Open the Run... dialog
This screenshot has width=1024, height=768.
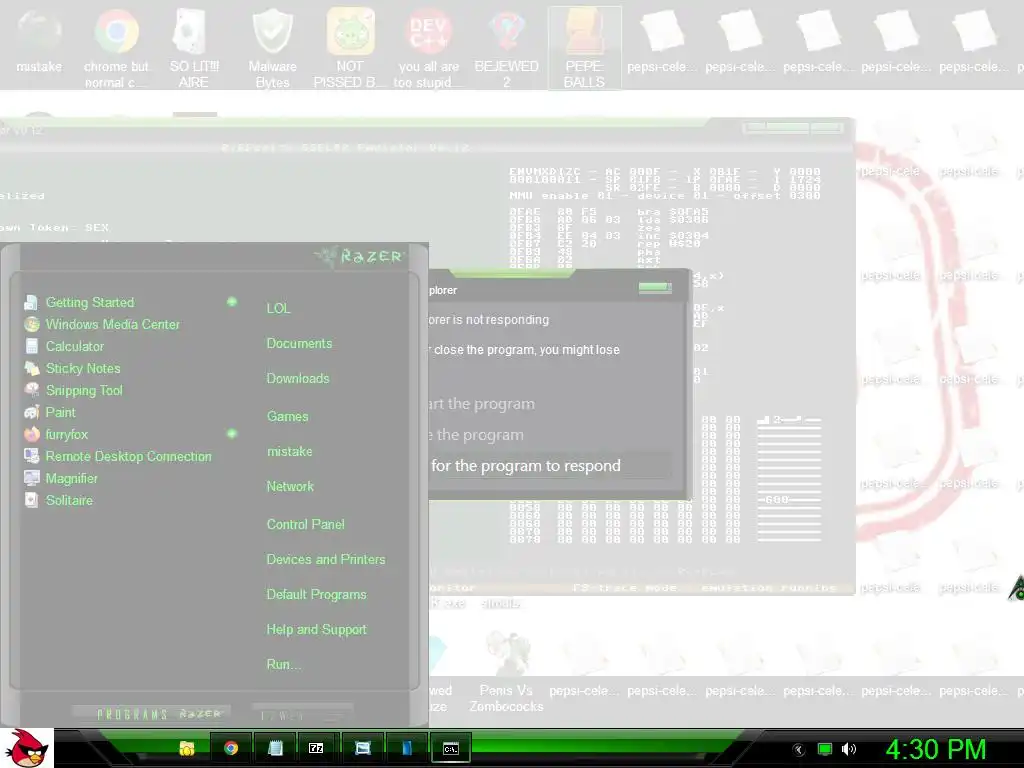click(x=283, y=665)
